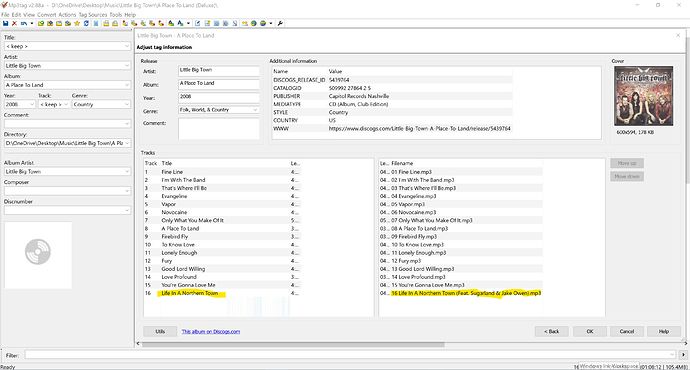Click into the Release Album input field
Viewport: 690px width, 370px height.
(219, 84)
